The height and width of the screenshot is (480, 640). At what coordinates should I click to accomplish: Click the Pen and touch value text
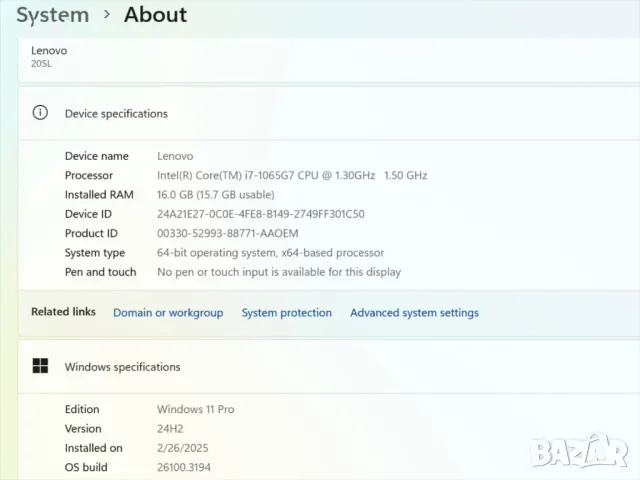coord(278,272)
